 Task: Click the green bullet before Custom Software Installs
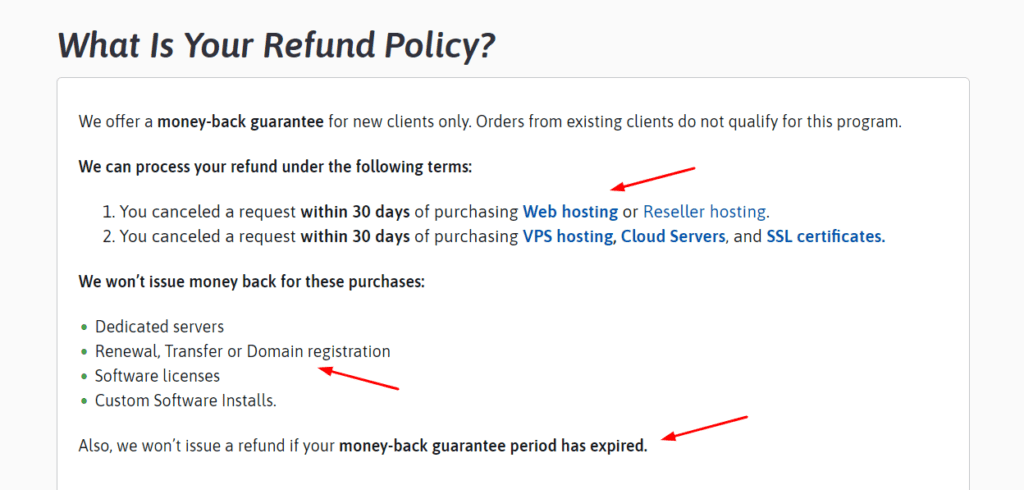pyautogui.click(x=84, y=401)
